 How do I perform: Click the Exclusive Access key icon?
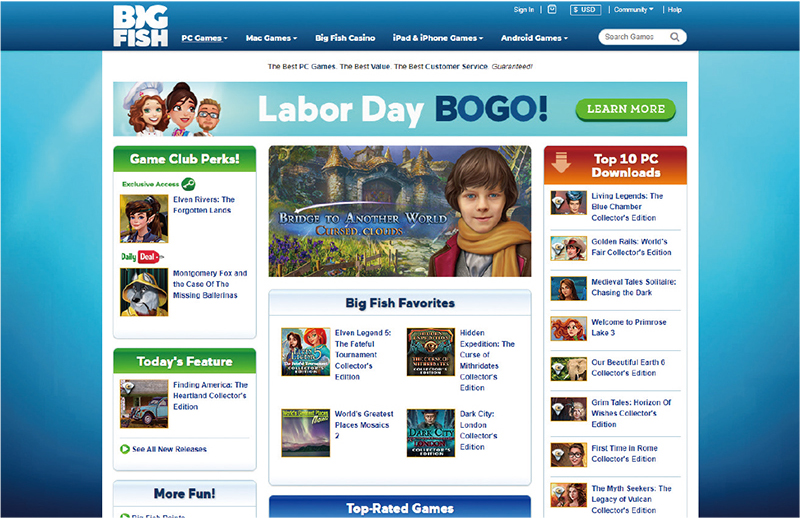pyautogui.click(x=188, y=184)
